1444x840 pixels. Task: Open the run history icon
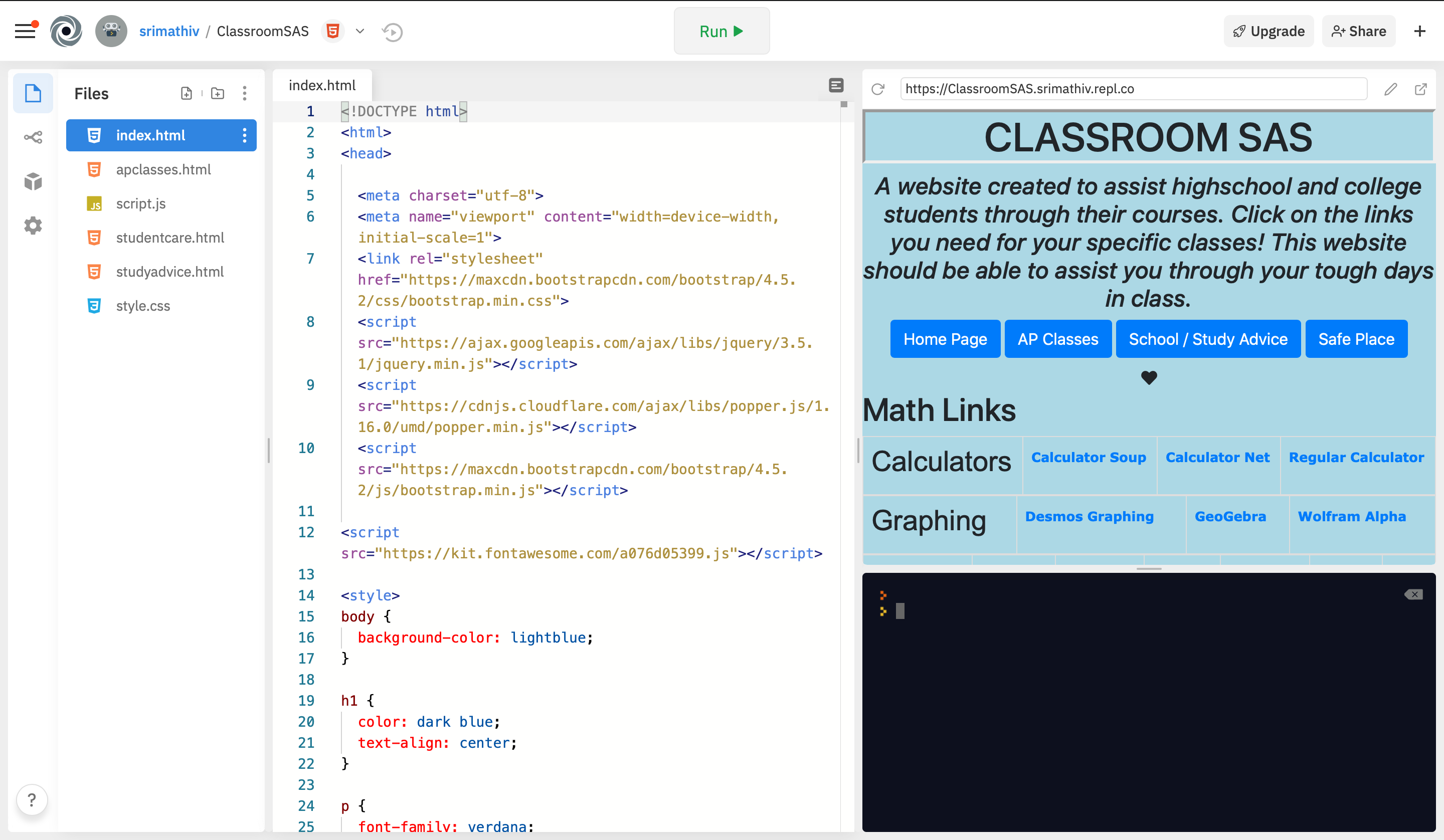click(393, 32)
